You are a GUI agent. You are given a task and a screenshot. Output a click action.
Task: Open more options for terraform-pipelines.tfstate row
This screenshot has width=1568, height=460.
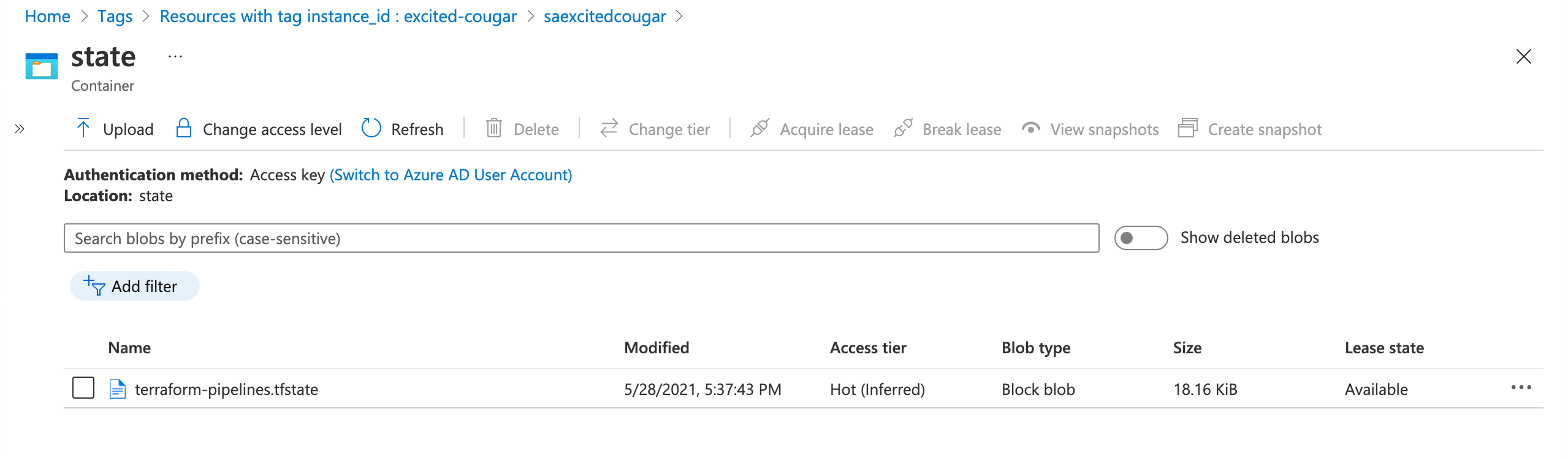tap(1521, 388)
